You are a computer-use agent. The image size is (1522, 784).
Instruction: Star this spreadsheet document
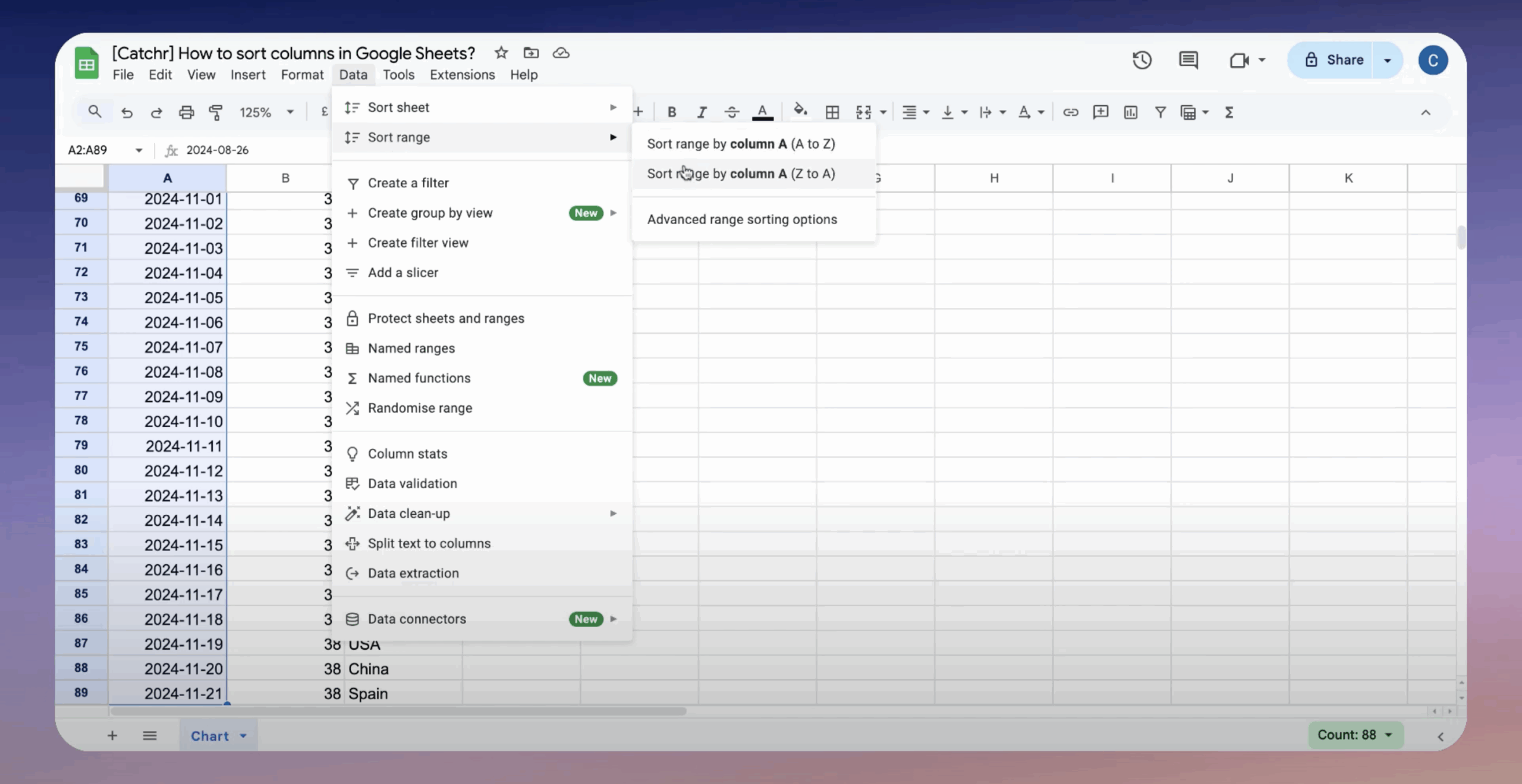[x=501, y=53]
